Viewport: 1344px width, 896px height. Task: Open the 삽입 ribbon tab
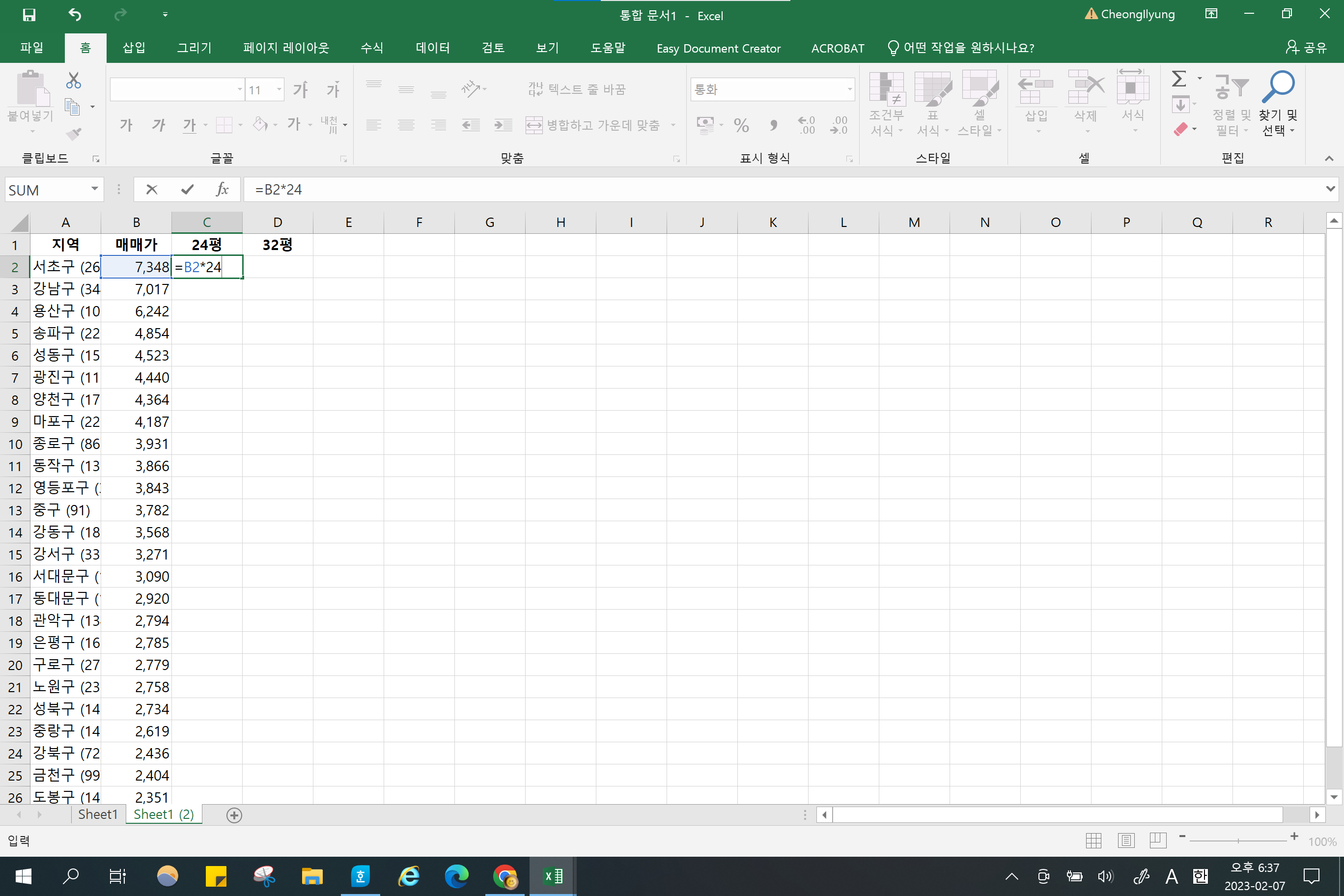click(134, 48)
